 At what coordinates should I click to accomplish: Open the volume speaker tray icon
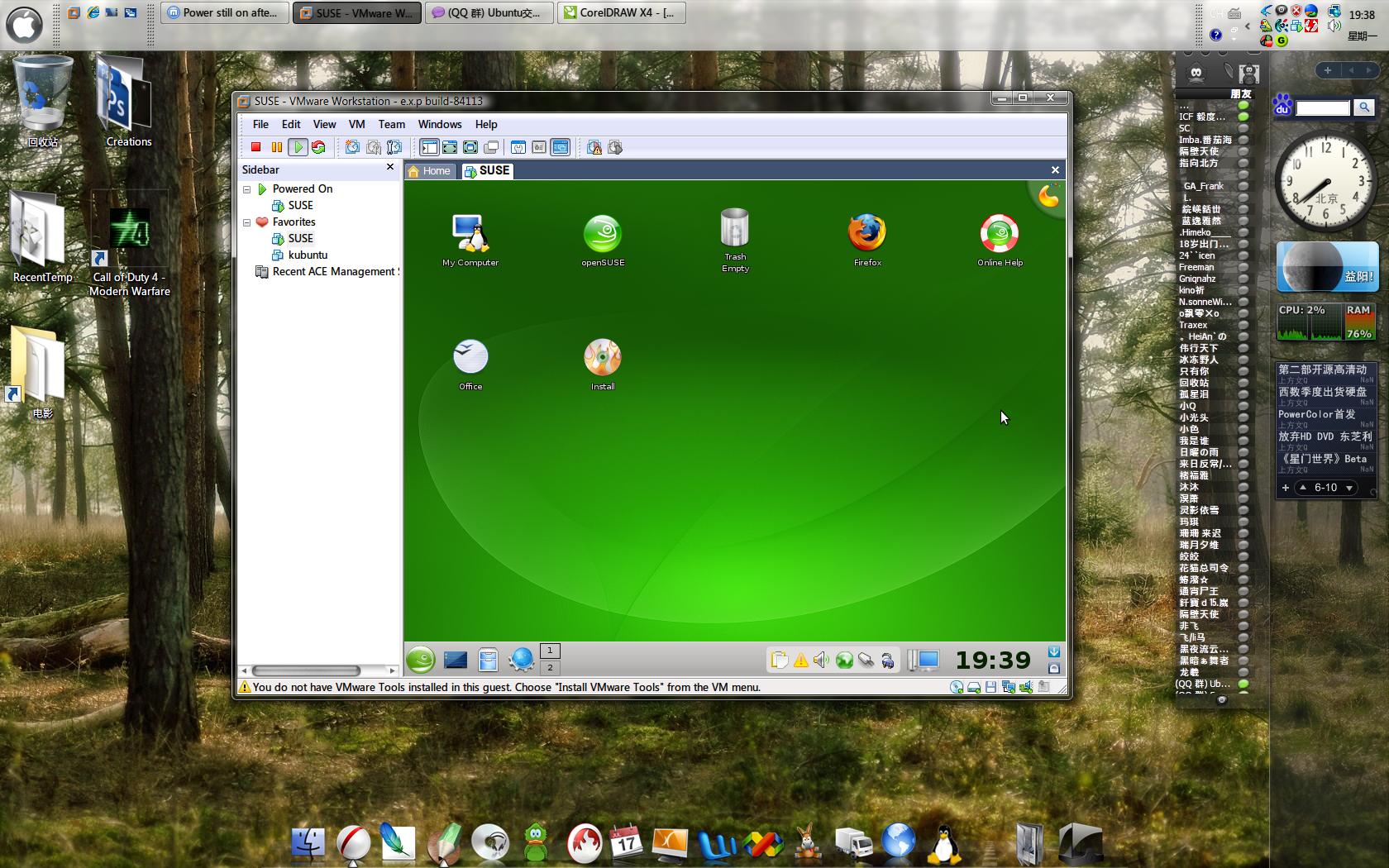click(x=821, y=660)
